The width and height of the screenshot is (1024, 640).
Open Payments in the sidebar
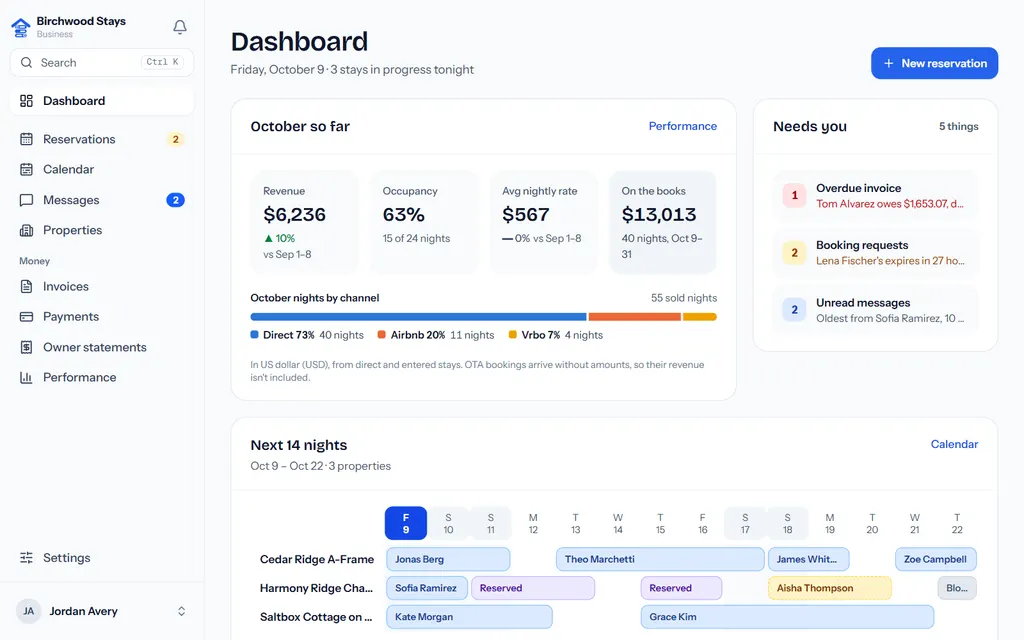(x=102, y=317)
